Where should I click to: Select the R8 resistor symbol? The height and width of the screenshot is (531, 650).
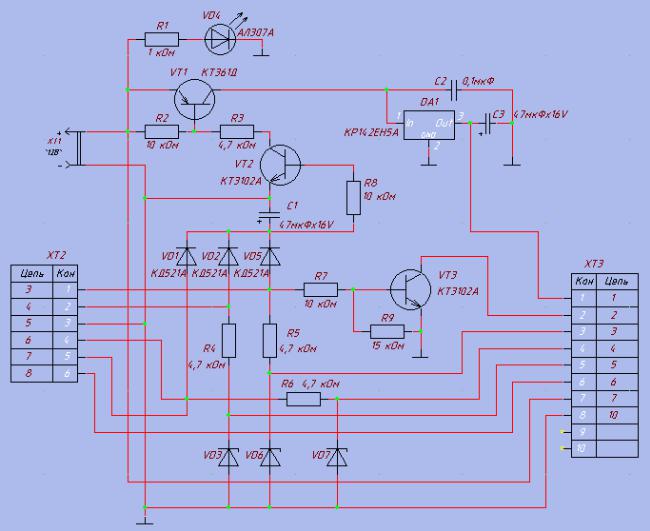click(x=353, y=198)
